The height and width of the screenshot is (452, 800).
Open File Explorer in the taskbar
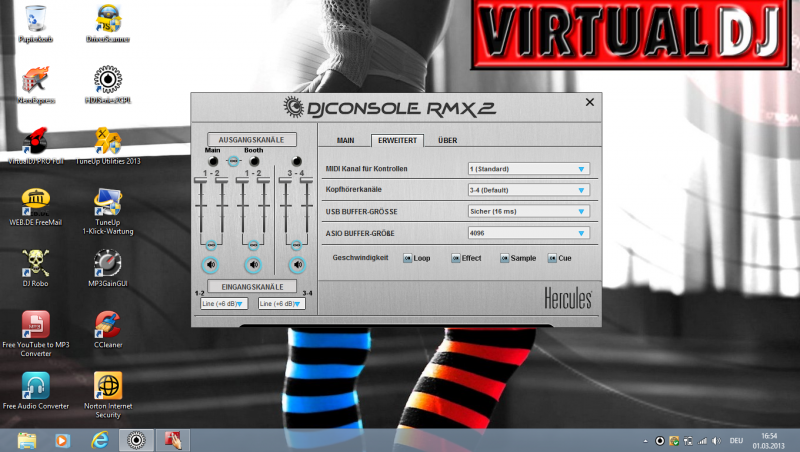coord(27,440)
